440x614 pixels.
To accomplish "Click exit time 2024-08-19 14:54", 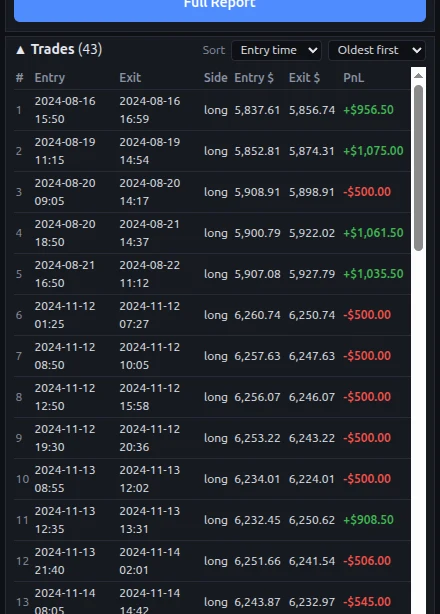I will 150,151.
